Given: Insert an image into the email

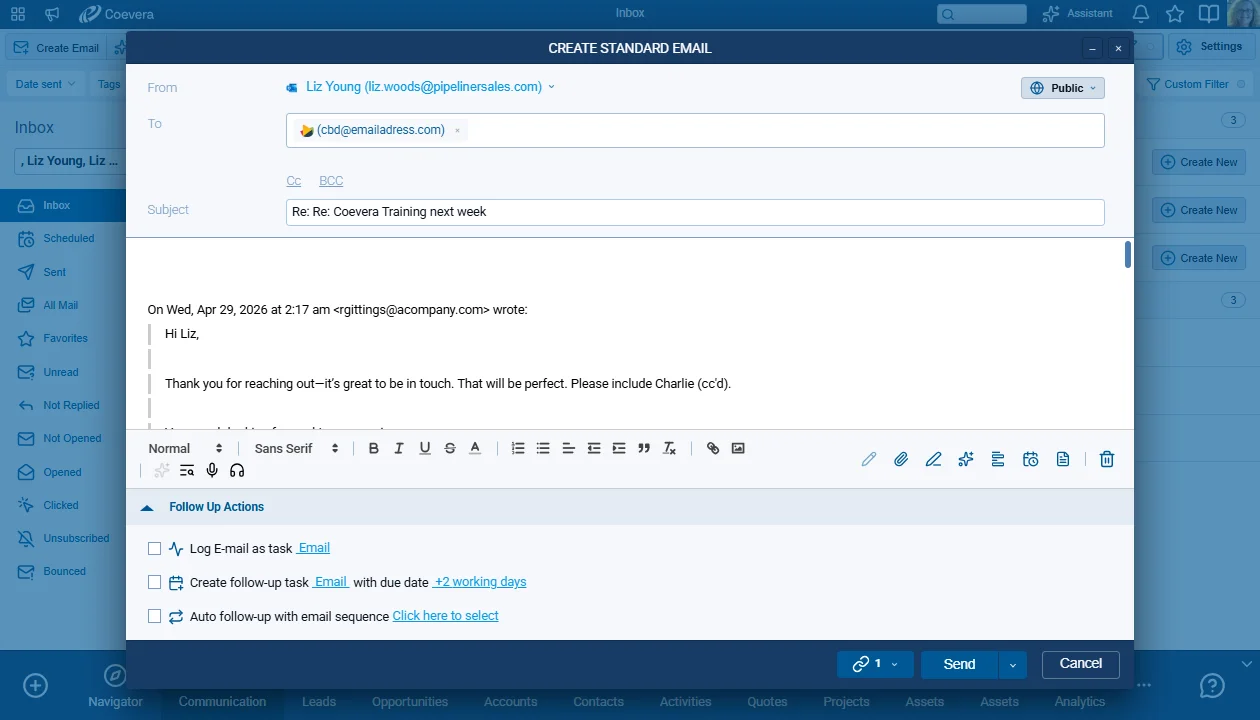Looking at the screenshot, I should coord(738,448).
